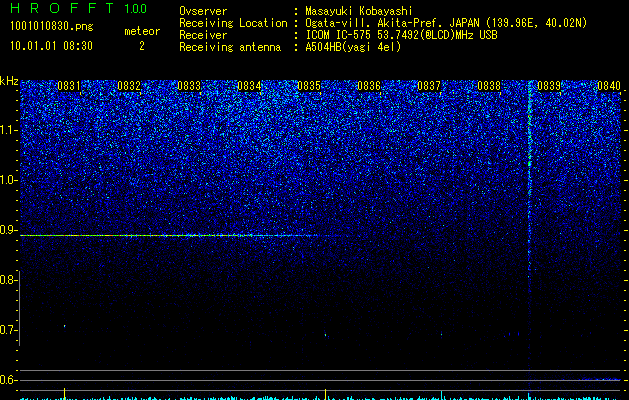
Task: Click the Receiving Location value Ogata-vill. Akita-Pref.
Action: (x=373, y=23)
